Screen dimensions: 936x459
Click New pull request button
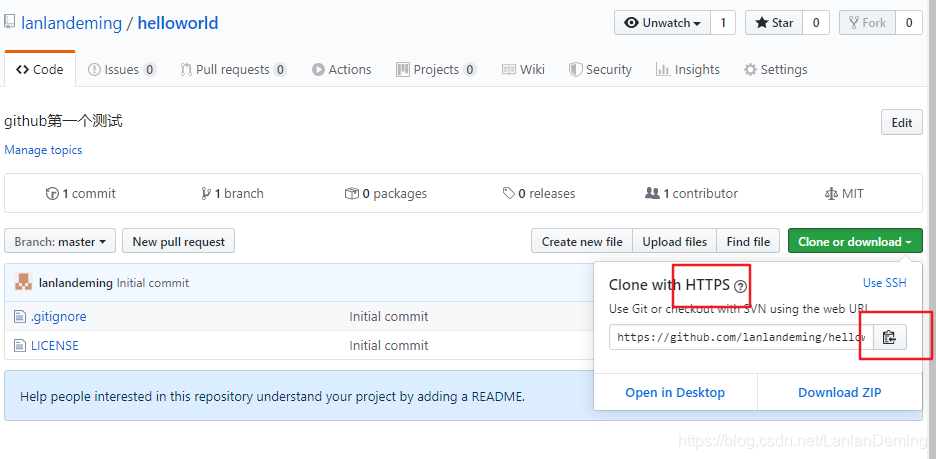pyautogui.click(x=178, y=241)
